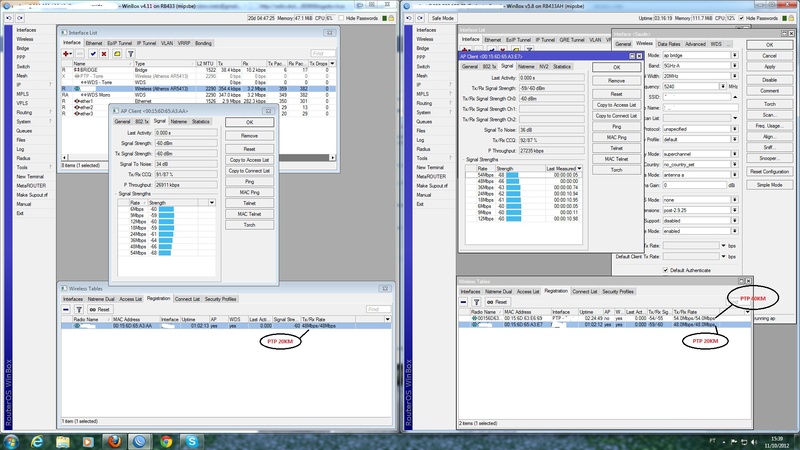Toggle Hide Passwords checkbox in left WinBox
The height and width of the screenshot is (450, 800).
point(341,18)
